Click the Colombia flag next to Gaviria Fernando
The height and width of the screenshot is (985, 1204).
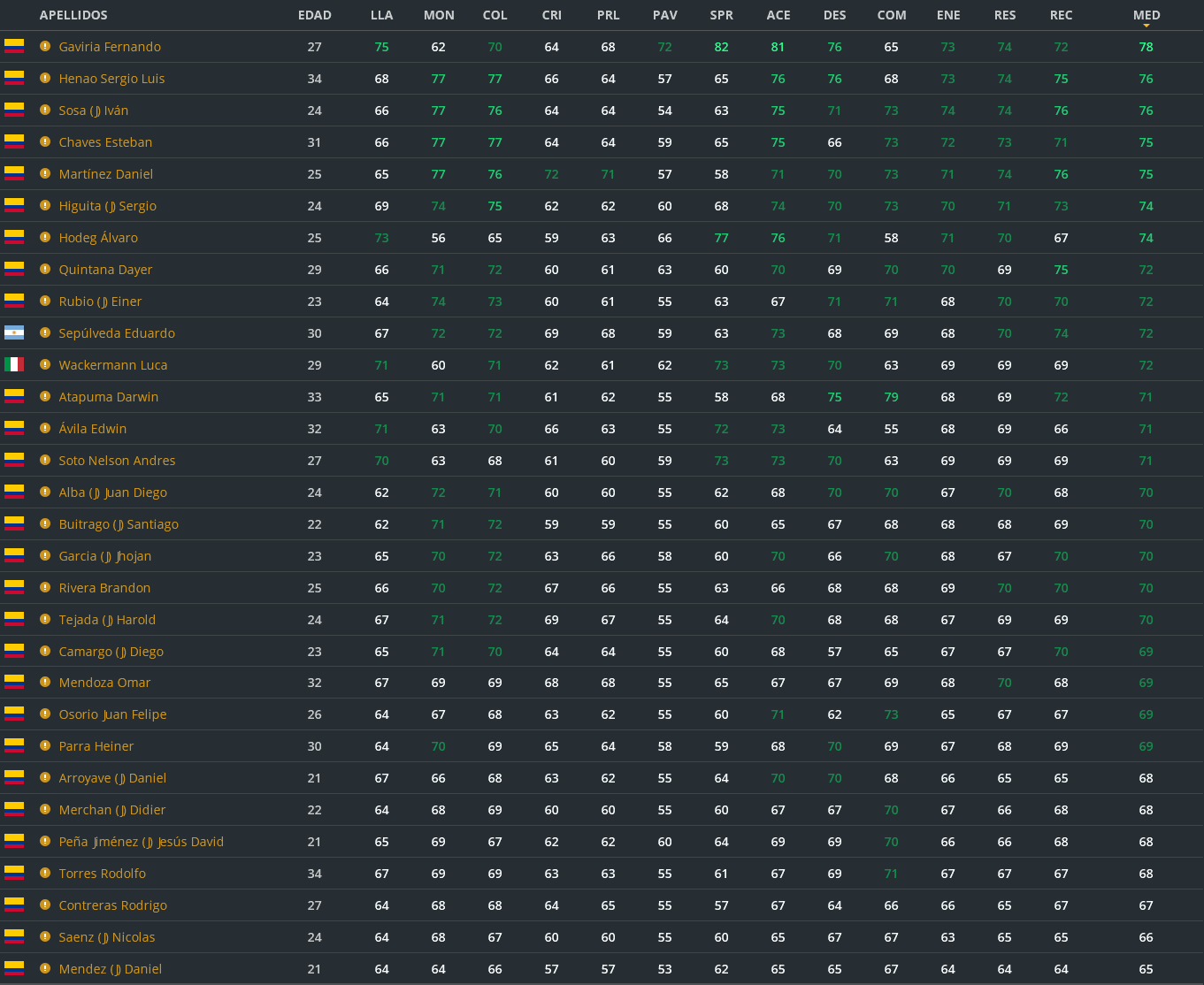coord(14,46)
